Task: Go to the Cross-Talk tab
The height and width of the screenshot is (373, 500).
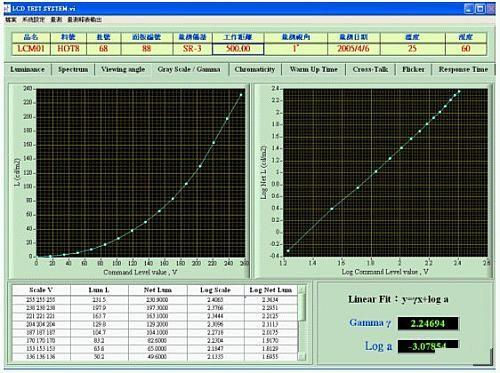Action: coord(370,69)
